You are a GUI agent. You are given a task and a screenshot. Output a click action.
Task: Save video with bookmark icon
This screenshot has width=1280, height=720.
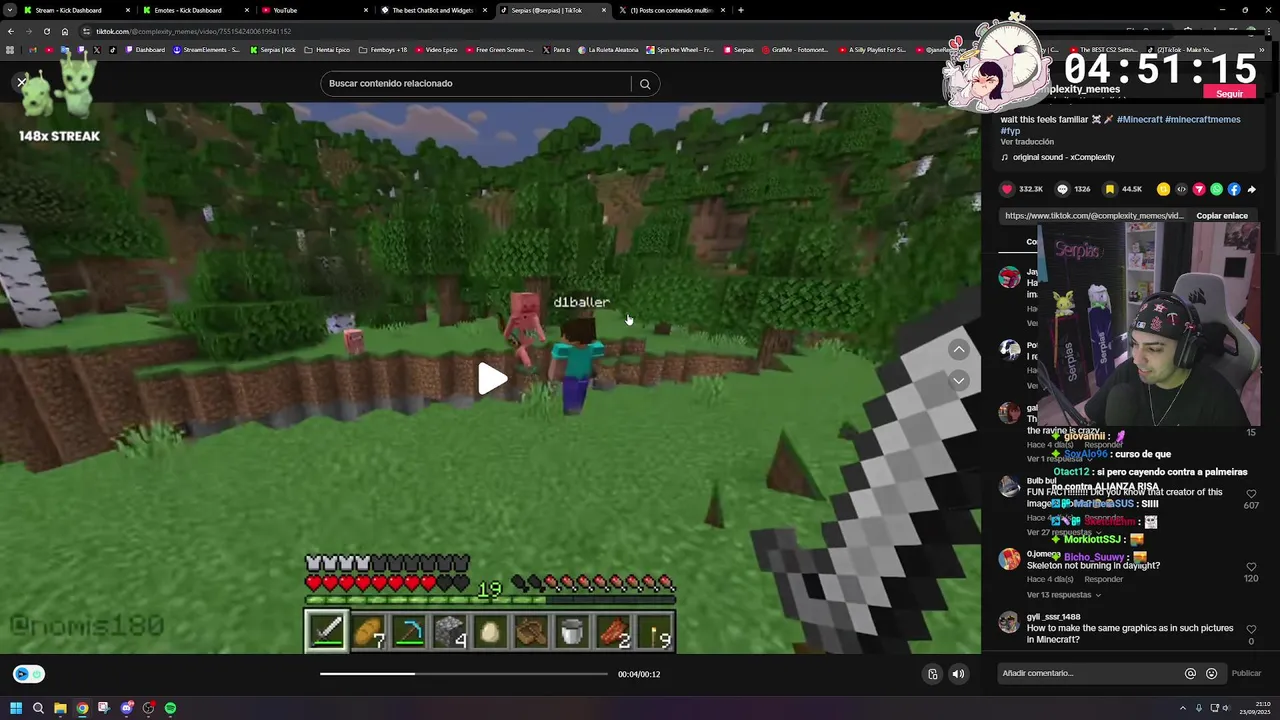tap(1109, 189)
